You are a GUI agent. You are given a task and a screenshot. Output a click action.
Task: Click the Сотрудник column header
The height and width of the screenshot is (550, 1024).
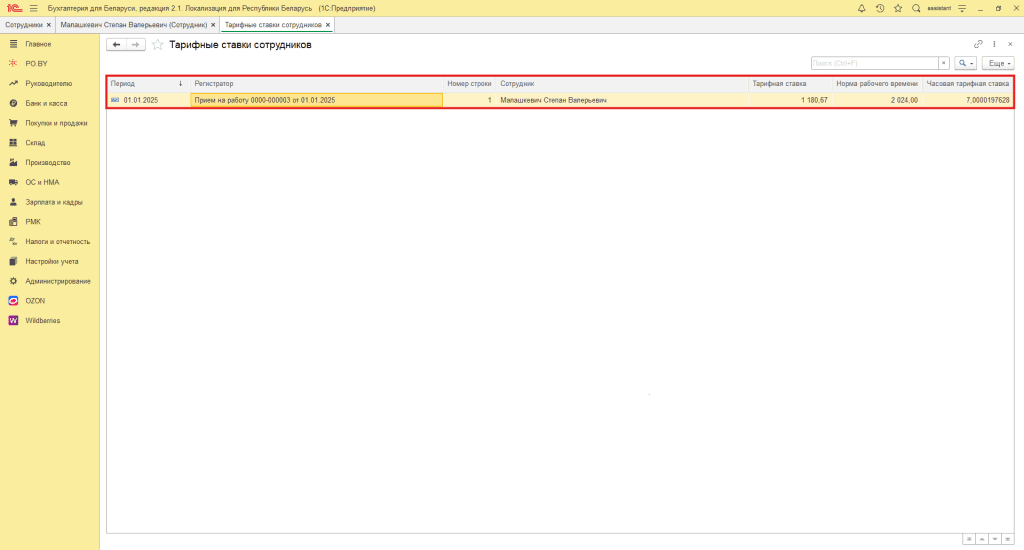tap(622, 84)
